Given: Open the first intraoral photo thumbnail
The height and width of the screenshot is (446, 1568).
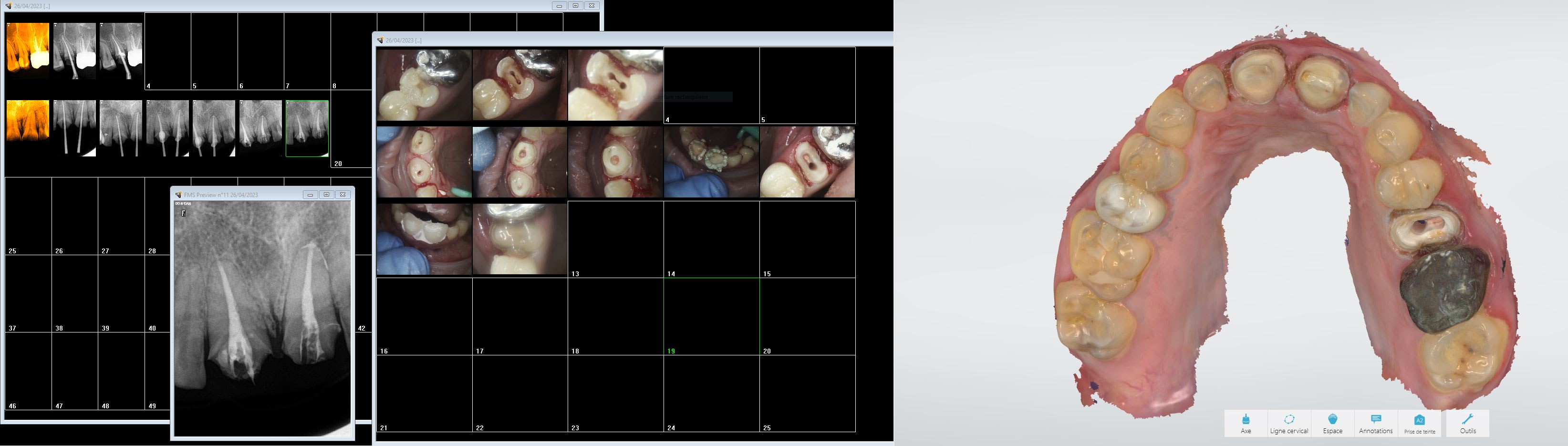Looking at the screenshot, I should 424,85.
